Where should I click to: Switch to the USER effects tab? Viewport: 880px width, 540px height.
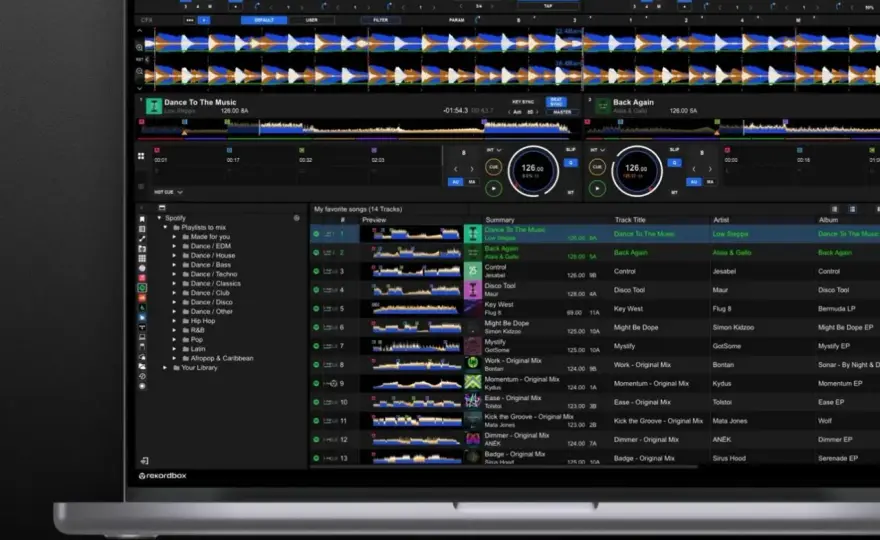point(311,20)
